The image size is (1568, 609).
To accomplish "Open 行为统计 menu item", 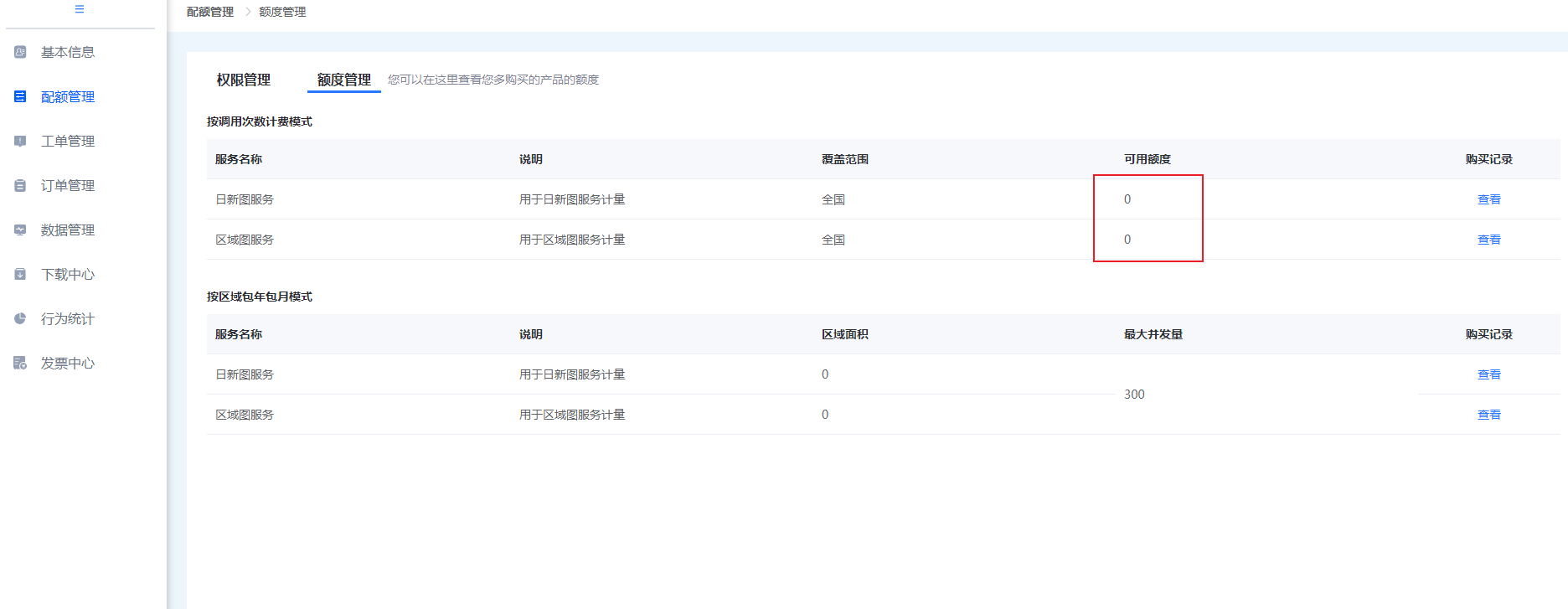I will pos(68,318).
